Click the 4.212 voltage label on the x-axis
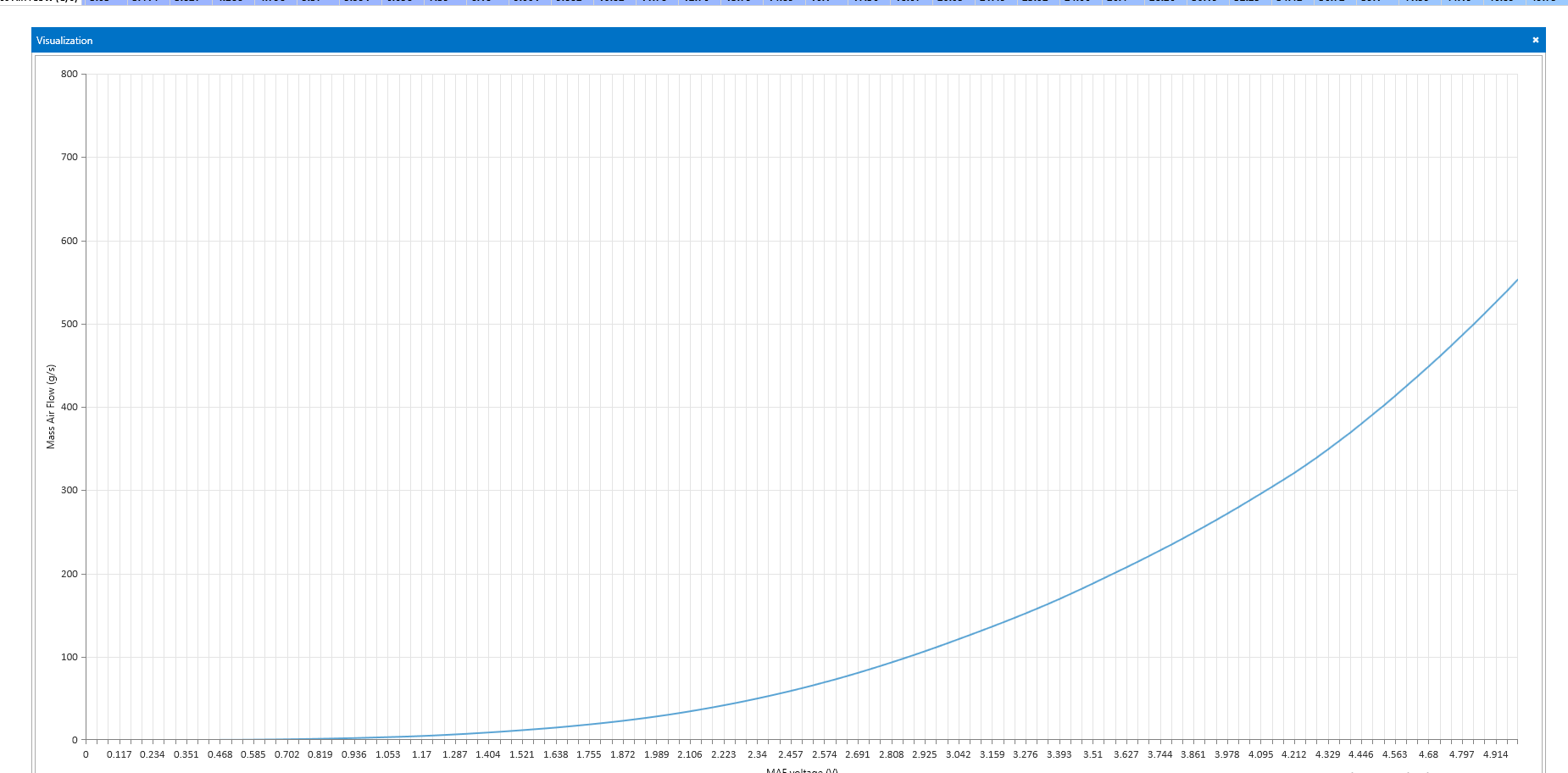This screenshot has height=773, width=1568. pyautogui.click(x=1293, y=754)
